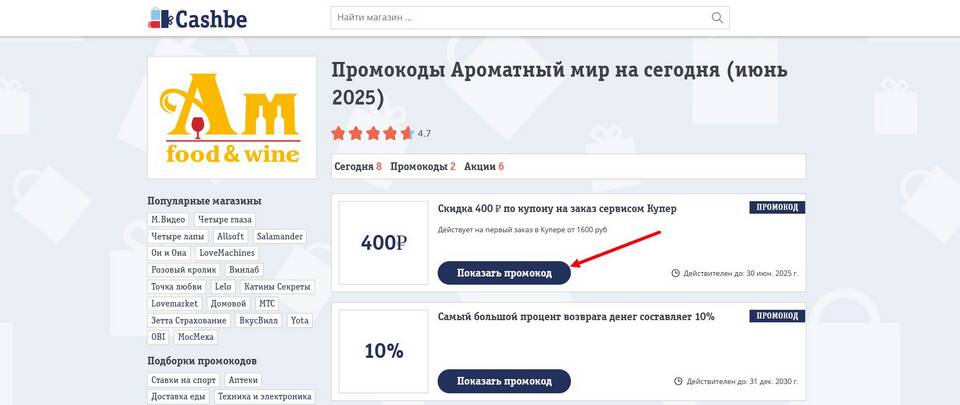
Task: Open the Доставка еды collection
Action: tap(178, 397)
